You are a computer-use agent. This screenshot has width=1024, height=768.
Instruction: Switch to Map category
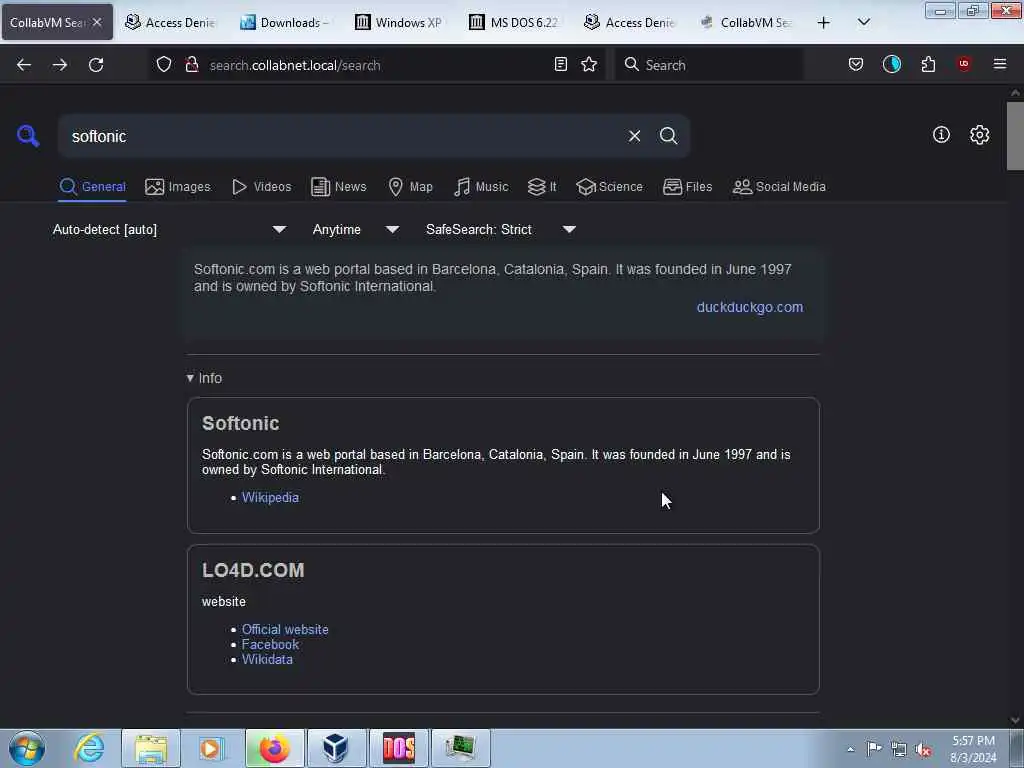point(410,187)
